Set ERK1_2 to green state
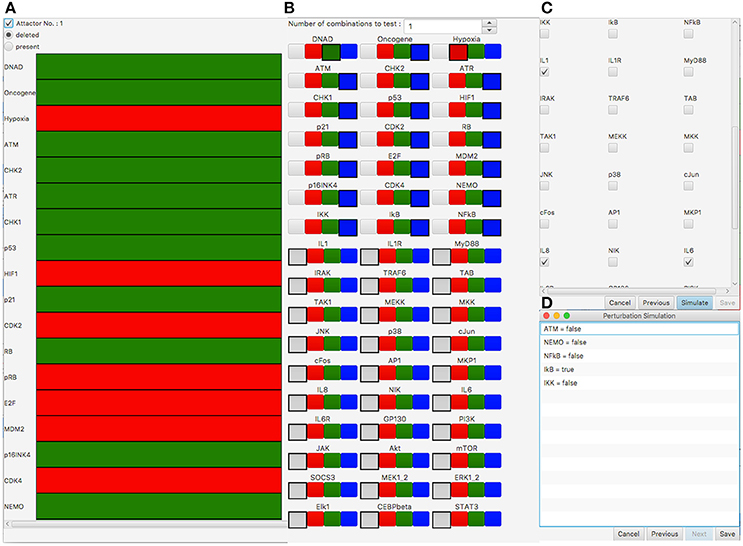This screenshot has width=743, height=546. [476, 490]
